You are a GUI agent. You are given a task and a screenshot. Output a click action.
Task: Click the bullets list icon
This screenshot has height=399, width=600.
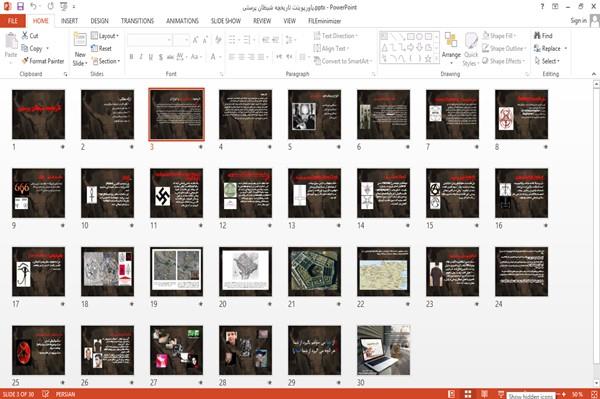232,40
